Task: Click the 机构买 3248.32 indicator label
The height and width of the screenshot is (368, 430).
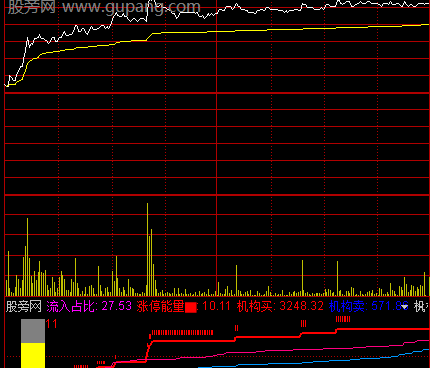Action: point(280,306)
